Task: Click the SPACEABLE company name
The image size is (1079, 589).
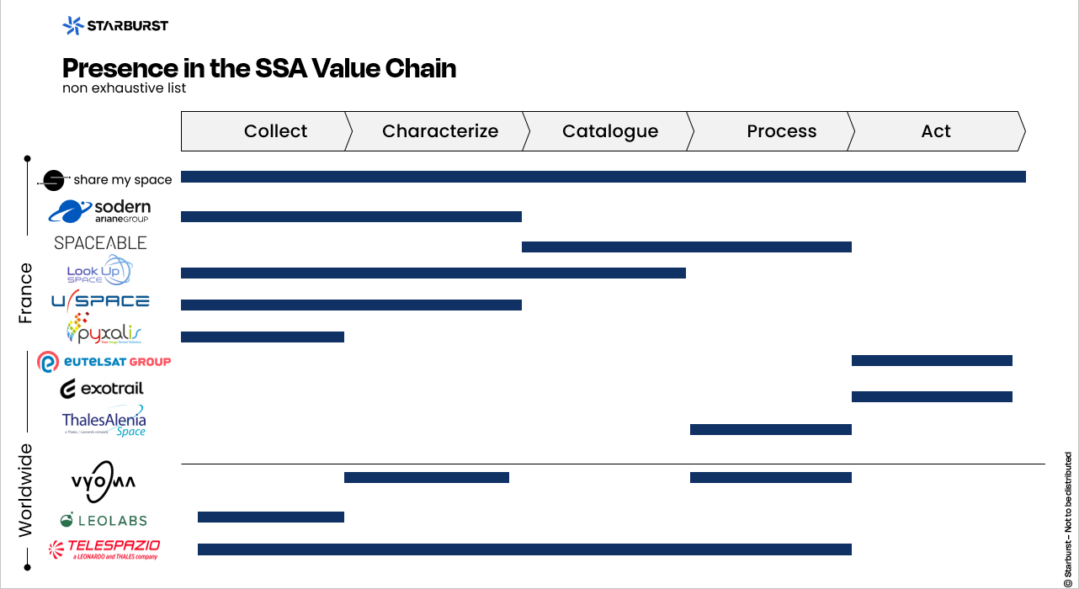Action: point(100,243)
